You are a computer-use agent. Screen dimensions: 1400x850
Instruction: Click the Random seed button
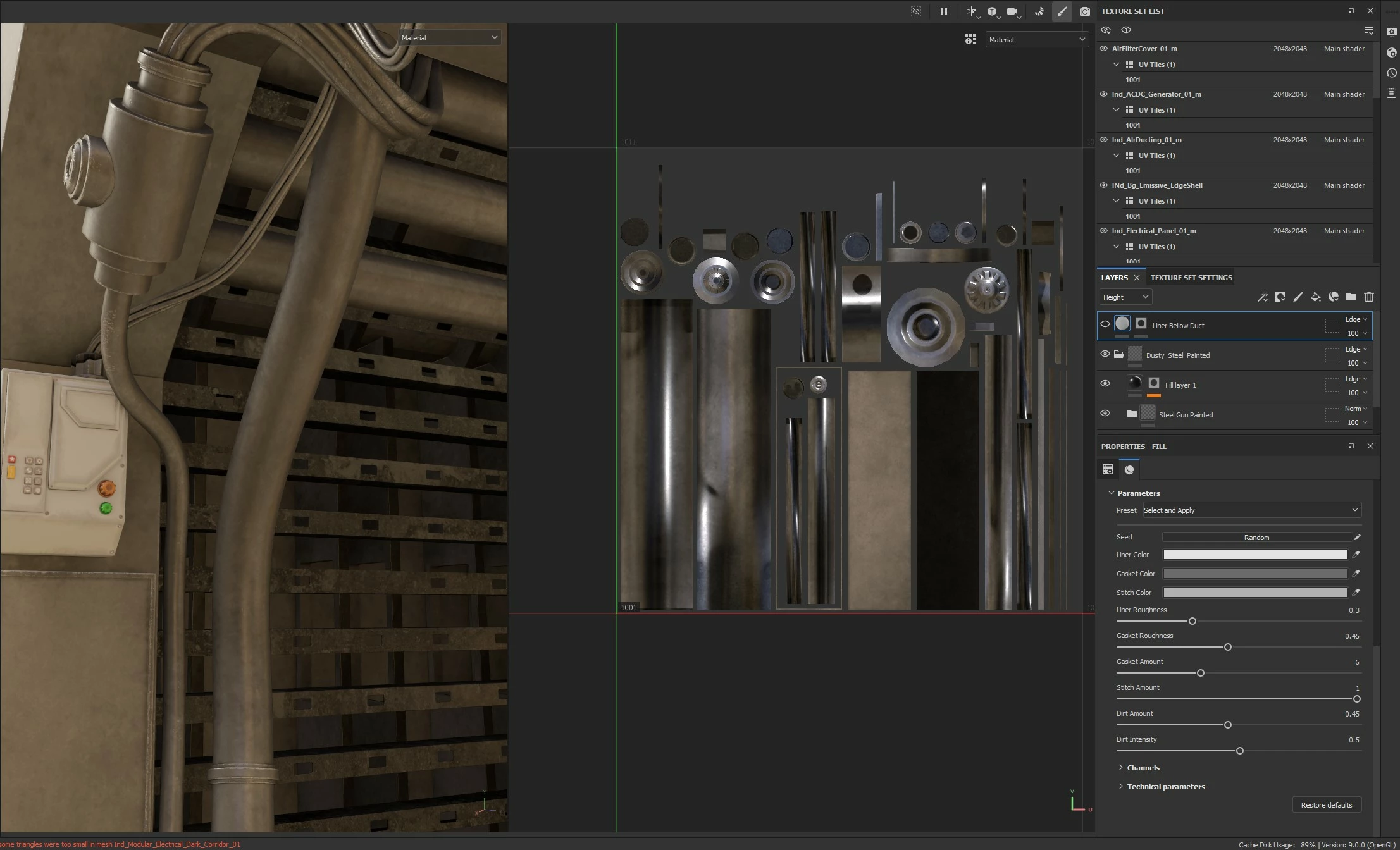[1256, 538]
